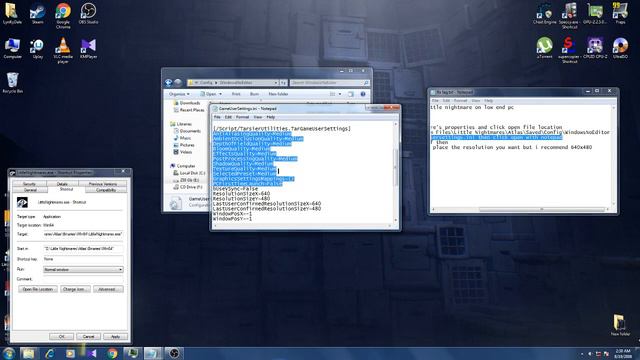Expand the Explorer address bar dropdown
Image resolution: width=640 pixels, height=360 pixels.
click(276, 83)
